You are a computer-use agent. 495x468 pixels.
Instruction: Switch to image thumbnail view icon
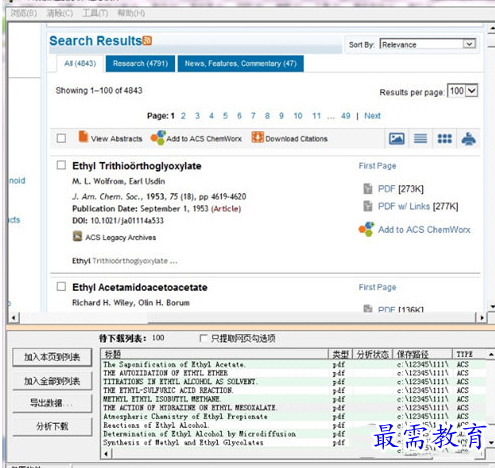click(397, 138)
